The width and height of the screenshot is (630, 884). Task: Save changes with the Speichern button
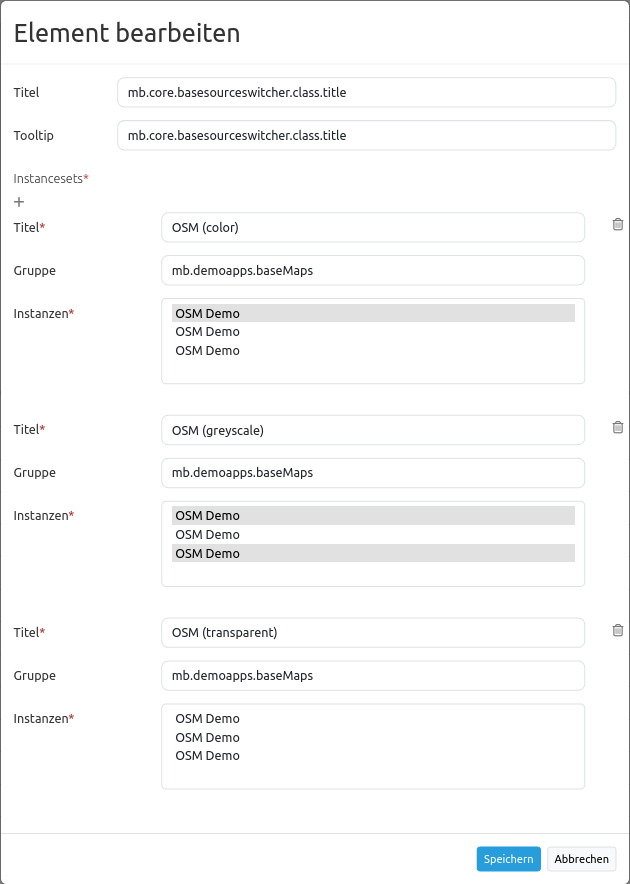(x=508, y=859)
